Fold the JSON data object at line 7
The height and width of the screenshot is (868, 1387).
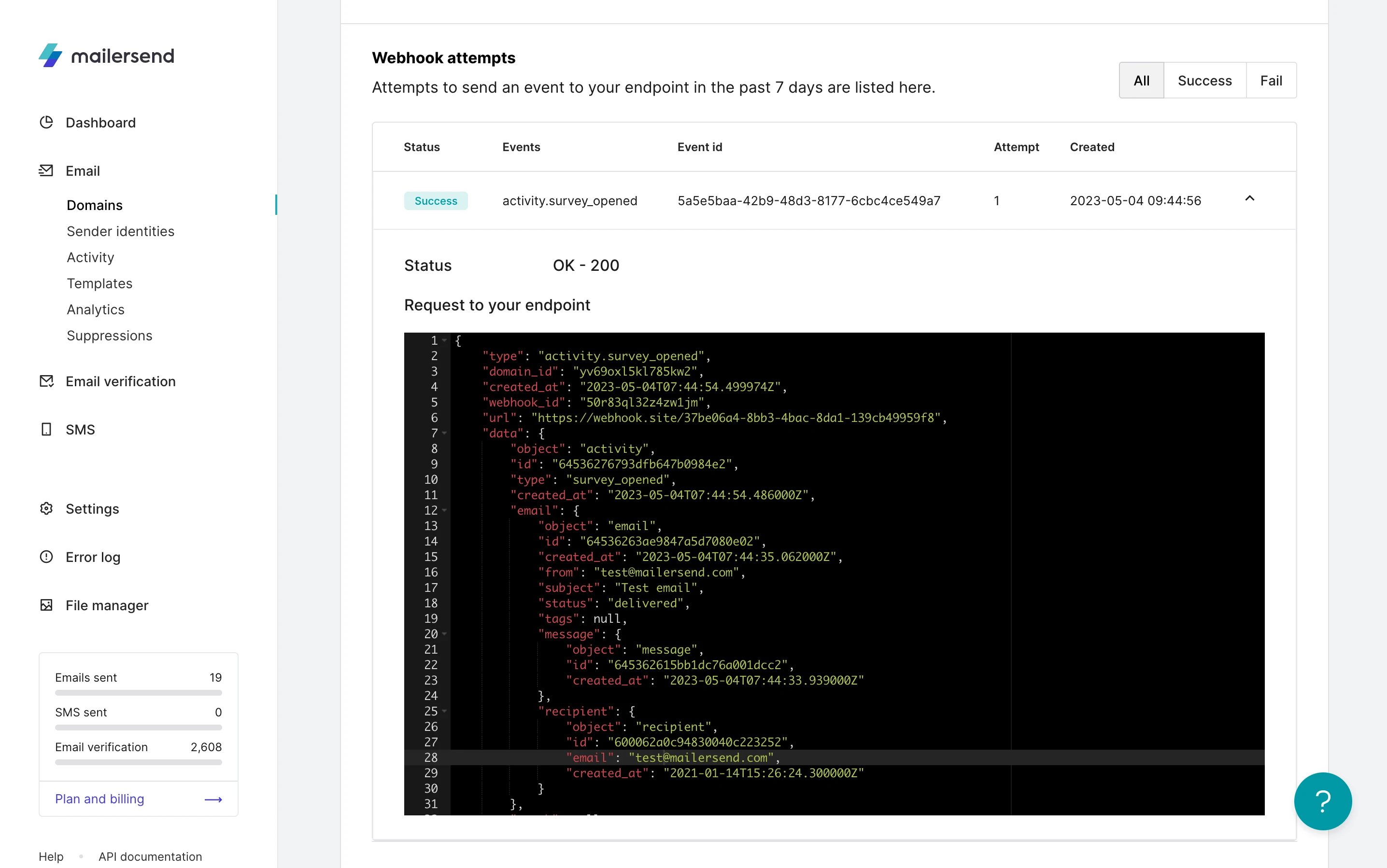444,434
